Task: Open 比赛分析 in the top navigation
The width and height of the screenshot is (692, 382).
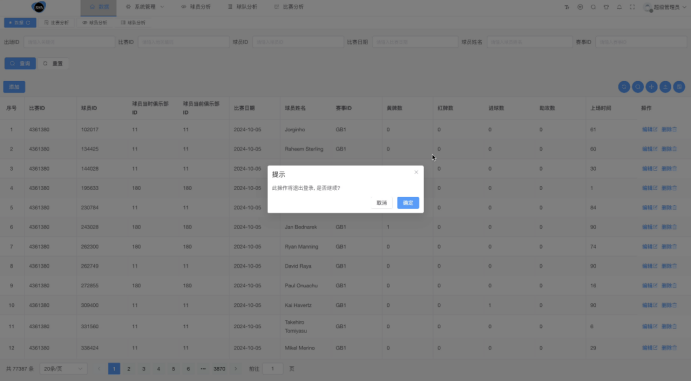Action: pyautogui.click(x=289, y=7)
